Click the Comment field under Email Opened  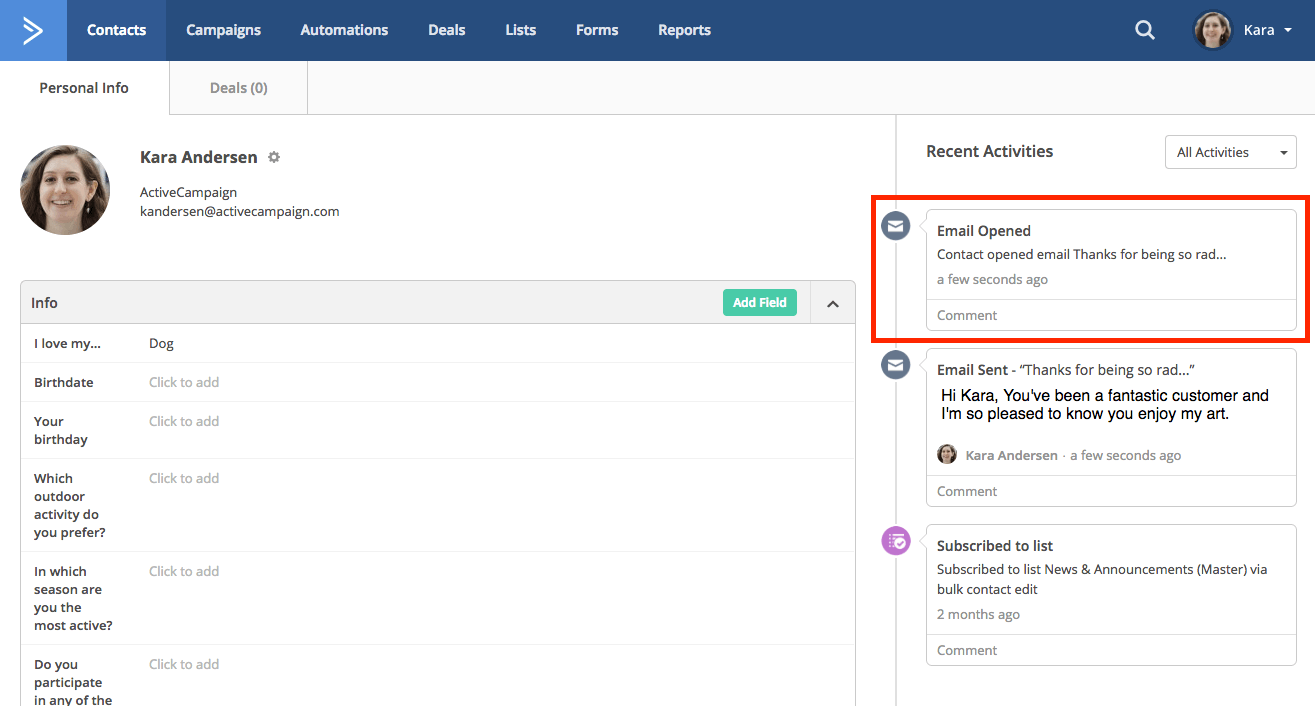[x=1111, y=314]
